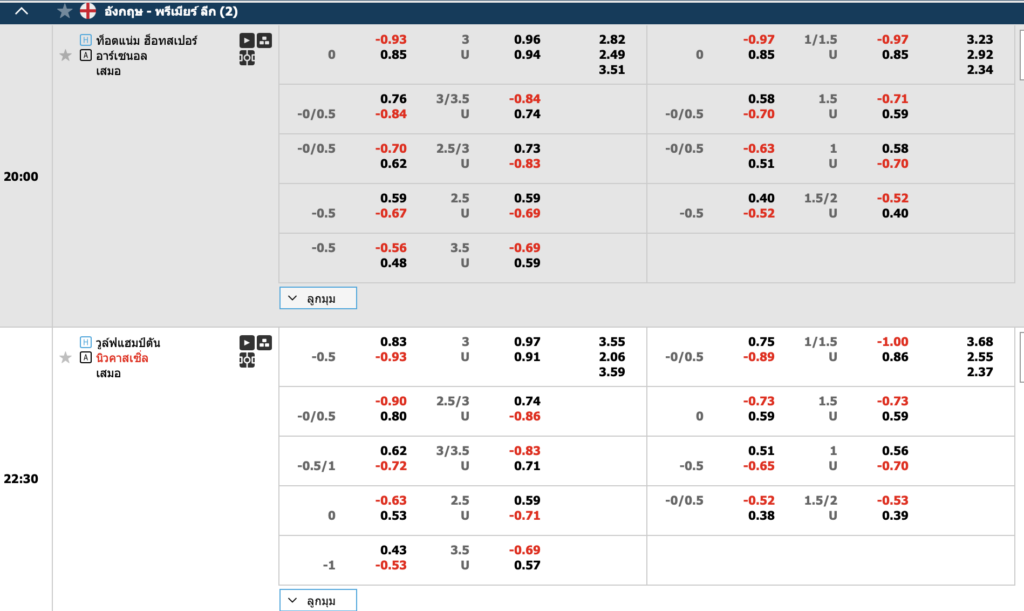Select Newcastle handicap odds 0.80

393,416
